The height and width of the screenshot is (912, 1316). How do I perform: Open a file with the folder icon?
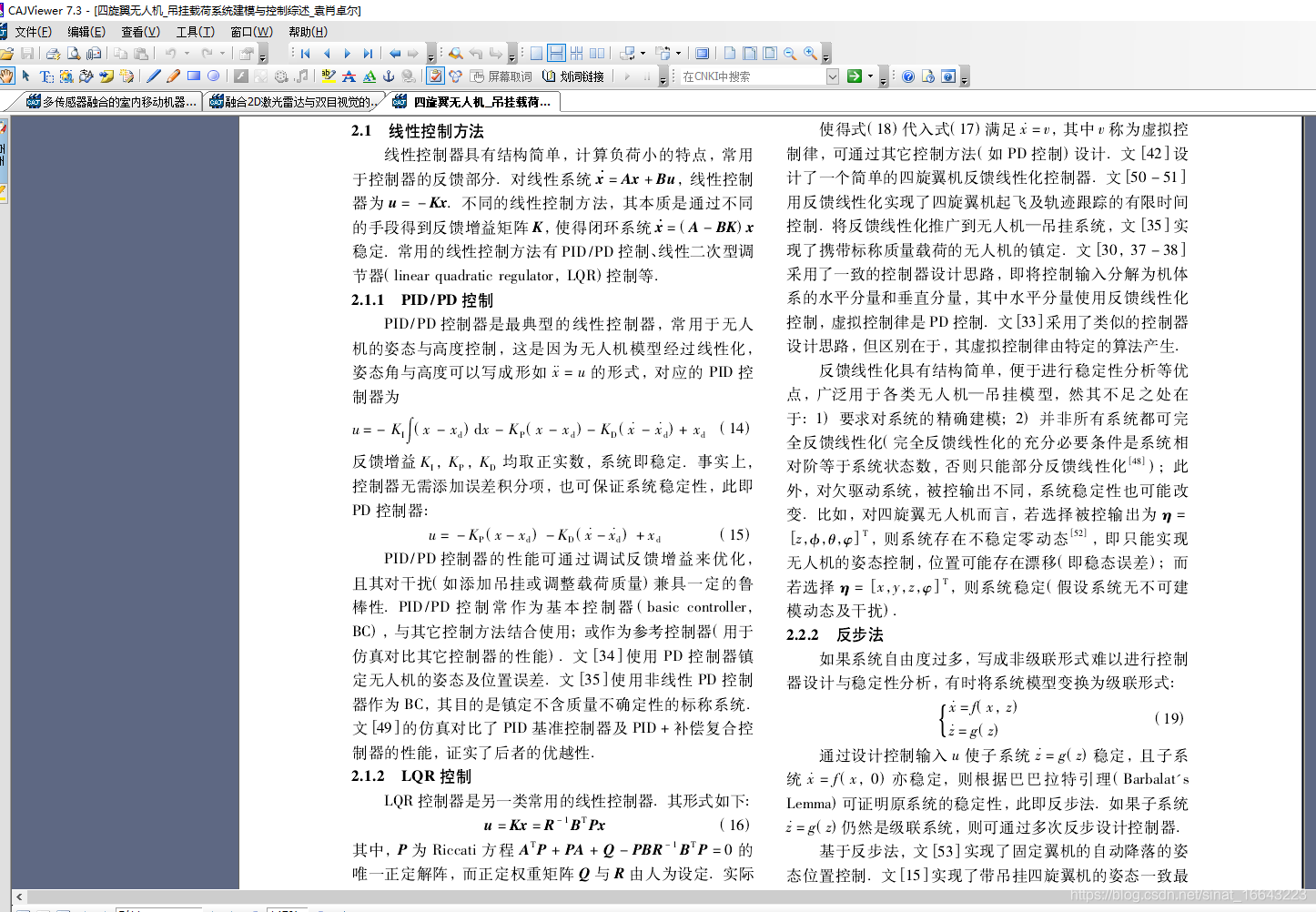(x=5, y=54)
